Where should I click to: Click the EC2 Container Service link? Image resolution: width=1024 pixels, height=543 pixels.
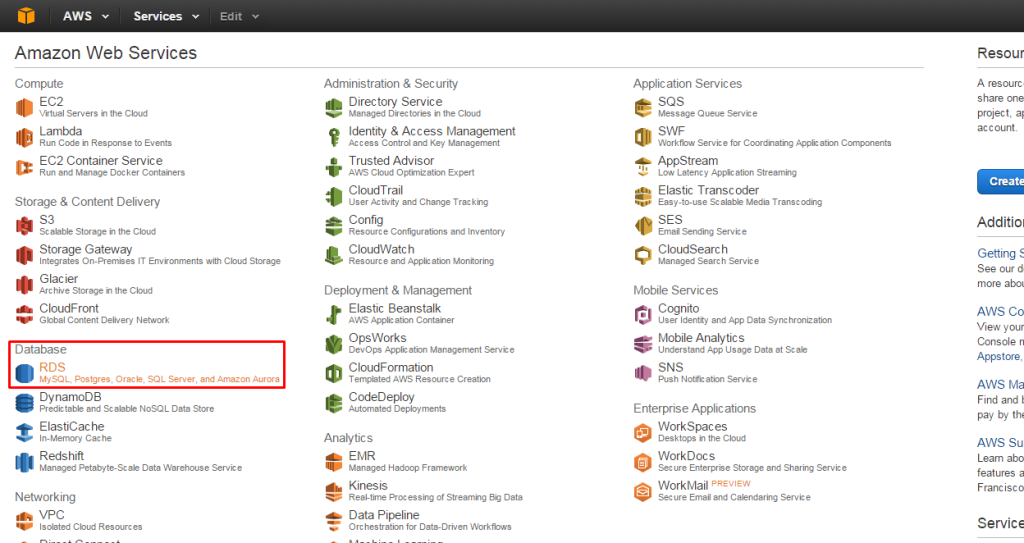coord(101,161)
